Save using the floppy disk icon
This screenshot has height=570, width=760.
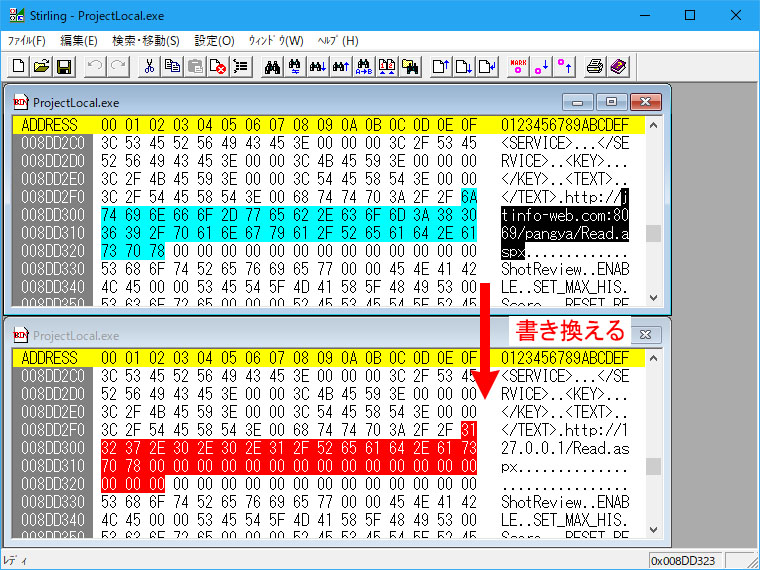[x=63, y=67]
